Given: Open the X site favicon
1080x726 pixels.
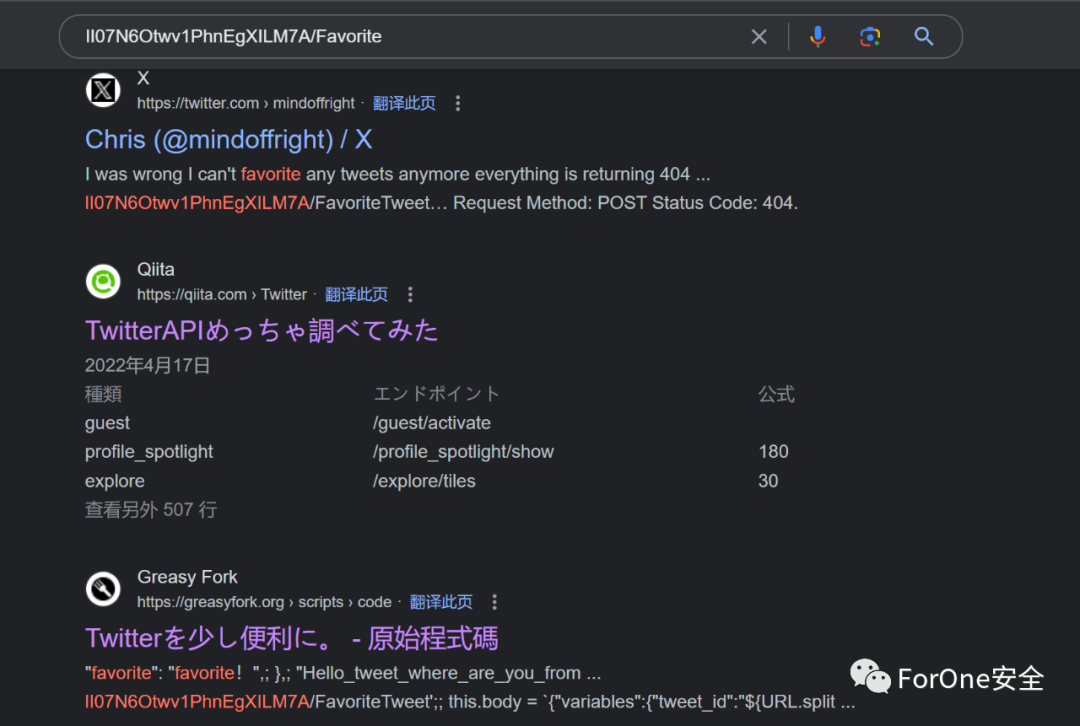Looking at the screenshot, I should 103,90.
